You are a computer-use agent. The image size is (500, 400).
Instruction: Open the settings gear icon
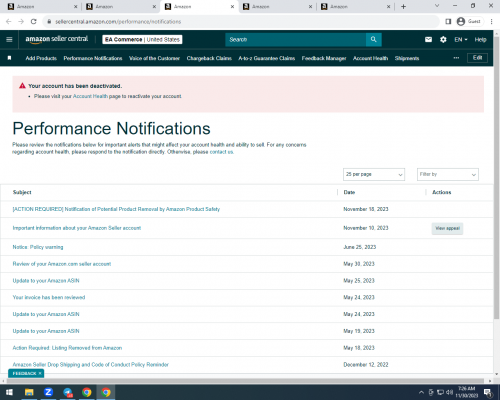coord(443,40)
